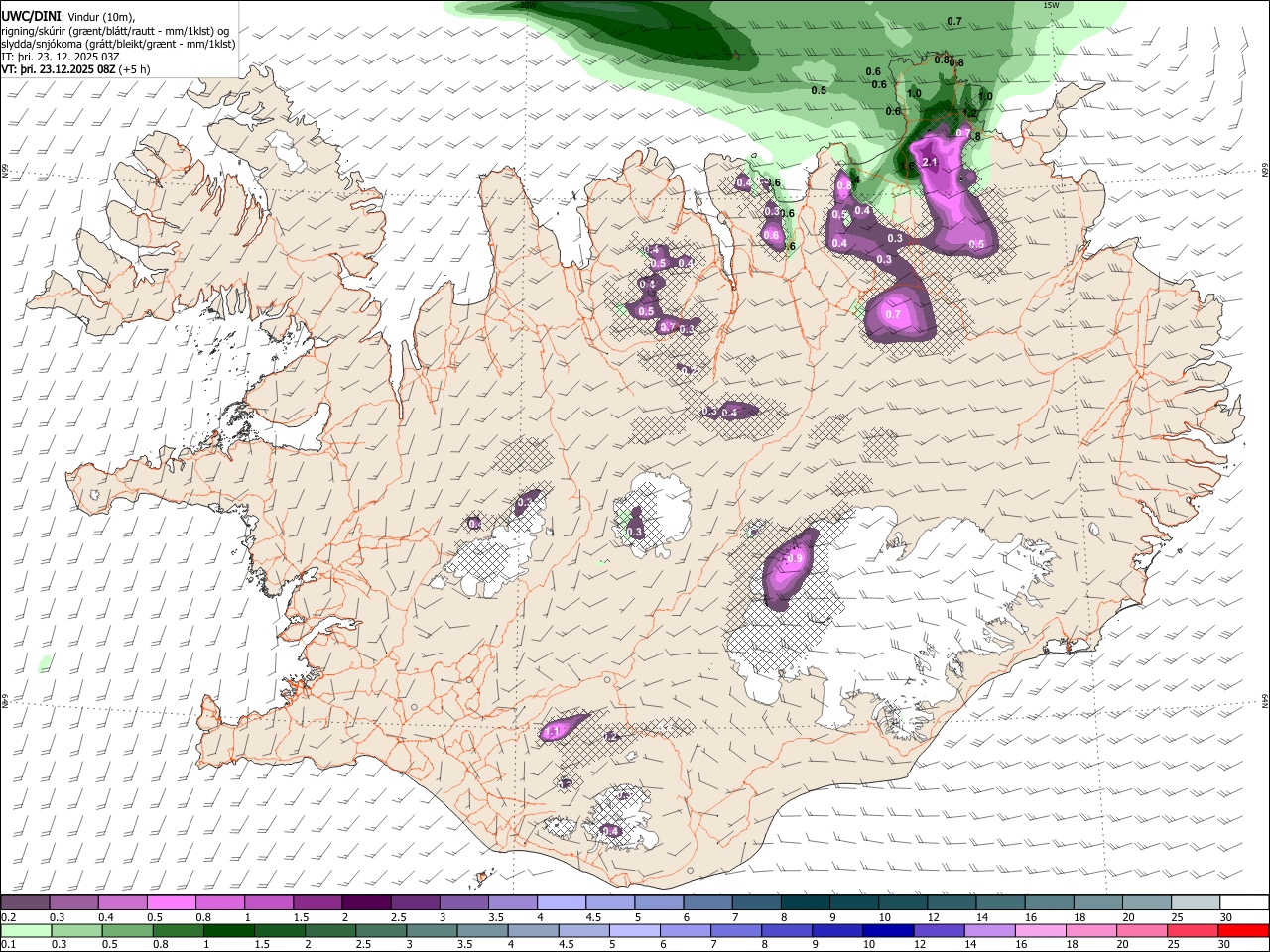The width and height of the screenshot is (1270, 952).
Task: Click the 'rigning/skúrir' legend description line
Action: pos(117,31)
